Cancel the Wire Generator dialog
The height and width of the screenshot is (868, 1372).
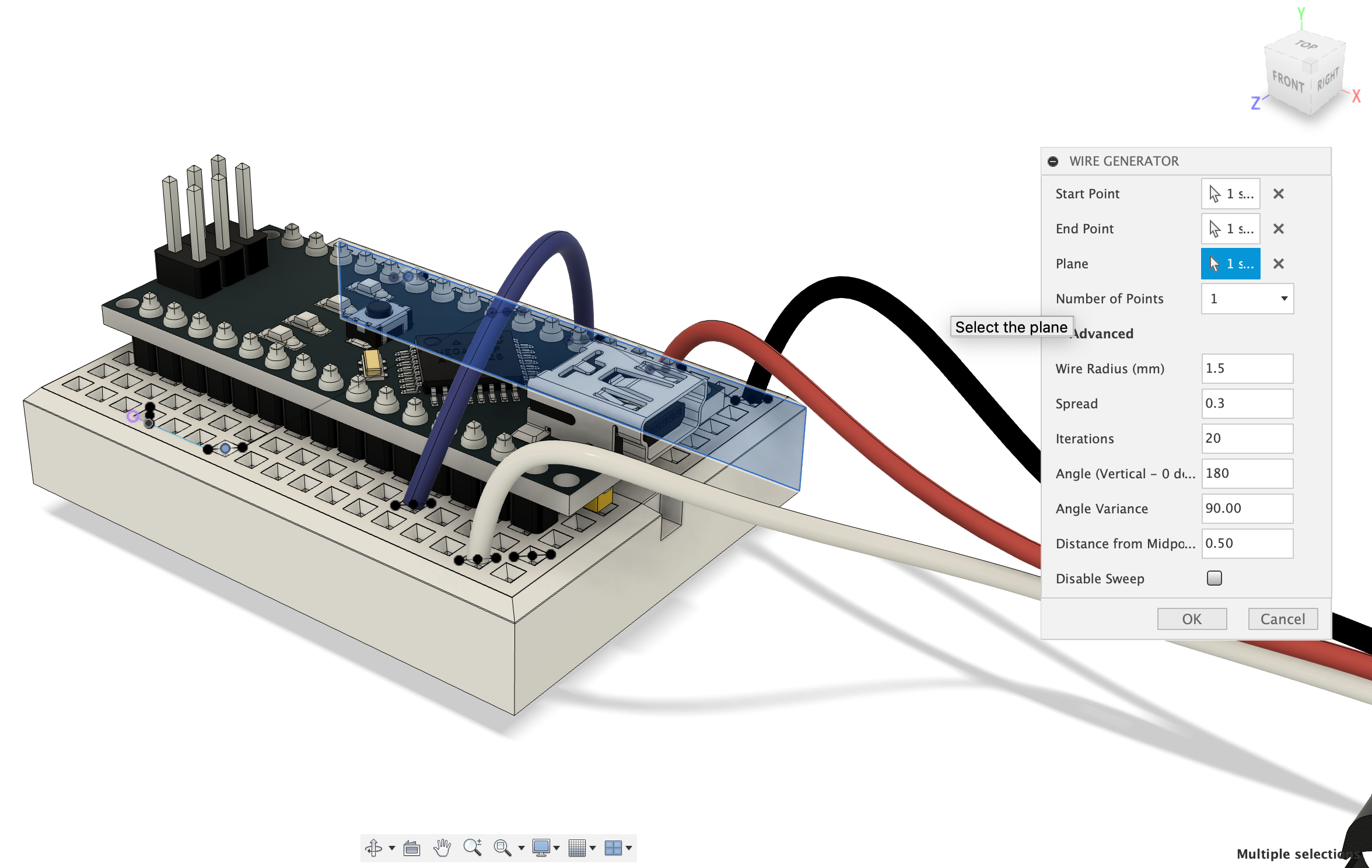[1282, 619]
